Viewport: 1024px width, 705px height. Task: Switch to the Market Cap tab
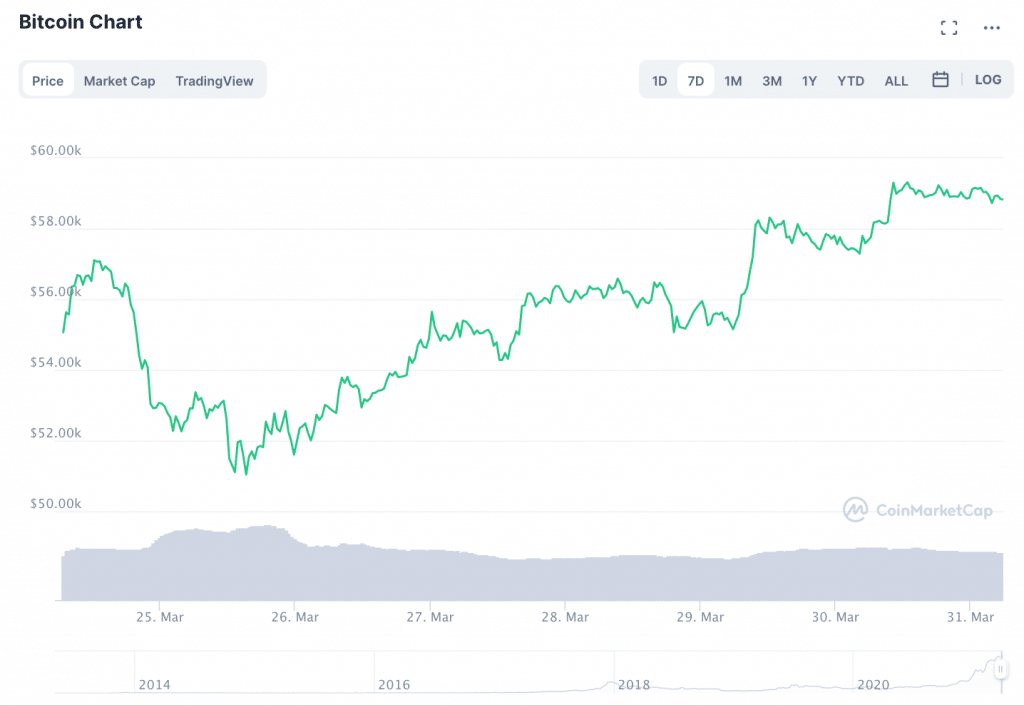[x=119, y=81]
